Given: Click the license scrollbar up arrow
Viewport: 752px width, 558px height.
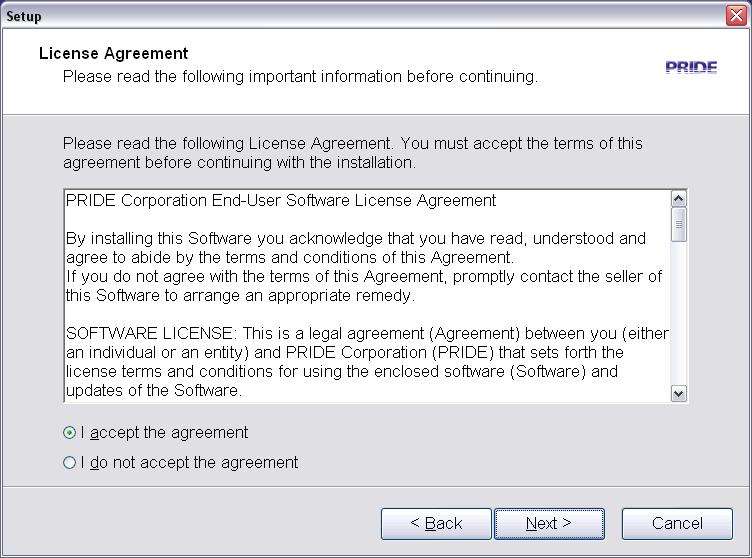Looking at the screenshot, I should coord(679,199).
